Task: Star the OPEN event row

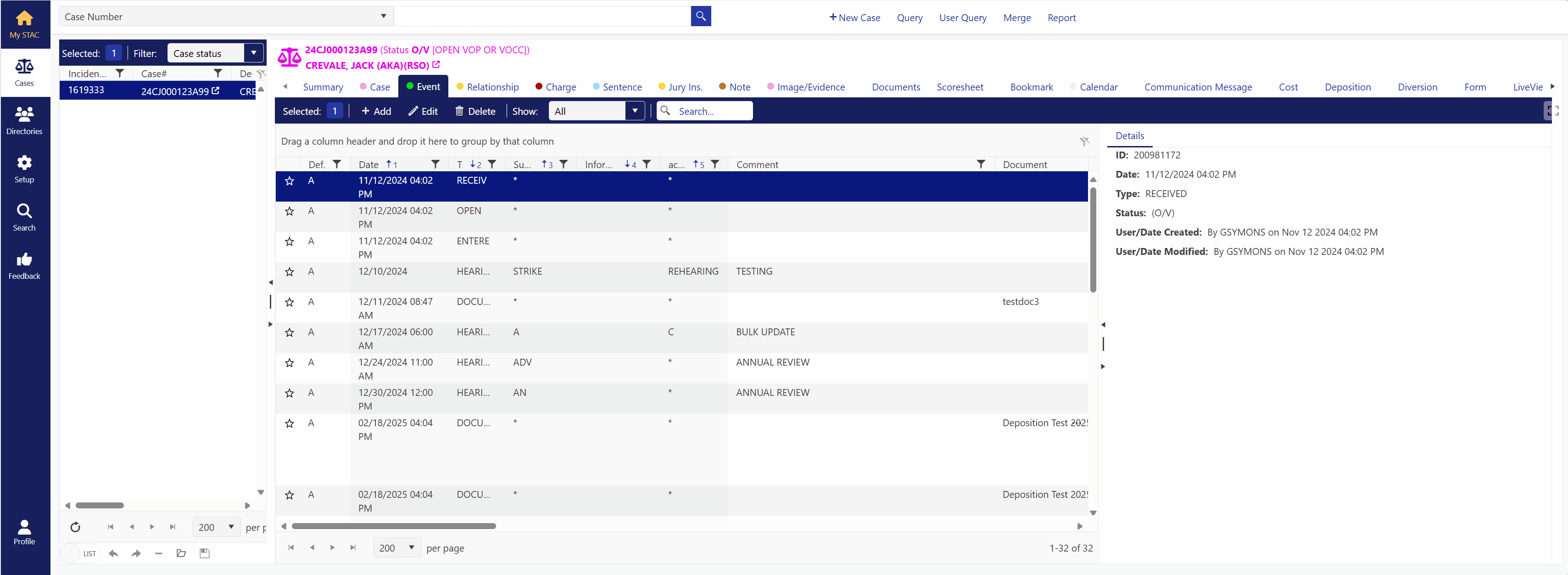Action: coord(290,211)
